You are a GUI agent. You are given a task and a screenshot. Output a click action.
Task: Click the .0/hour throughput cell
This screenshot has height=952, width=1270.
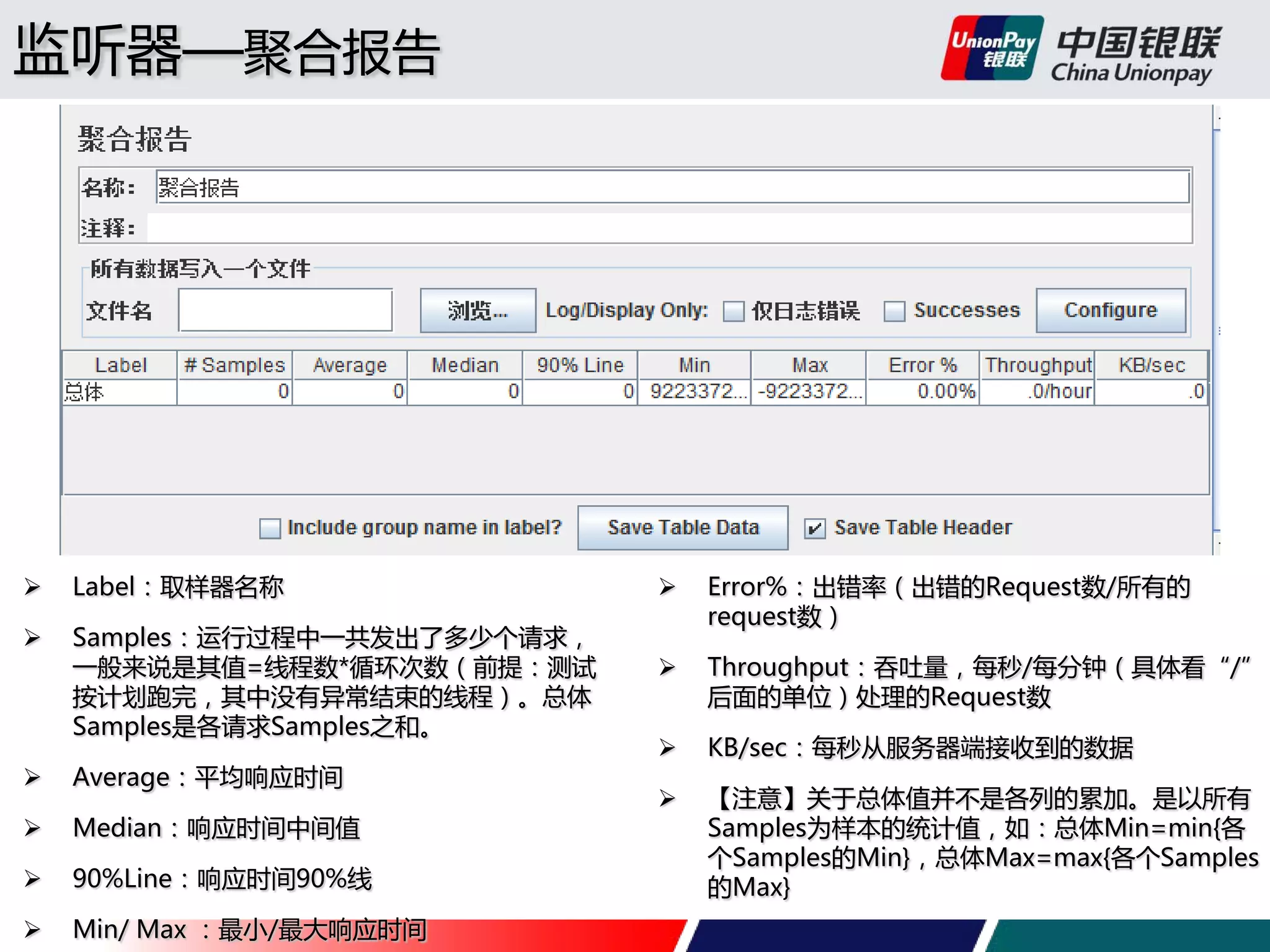1037,392
